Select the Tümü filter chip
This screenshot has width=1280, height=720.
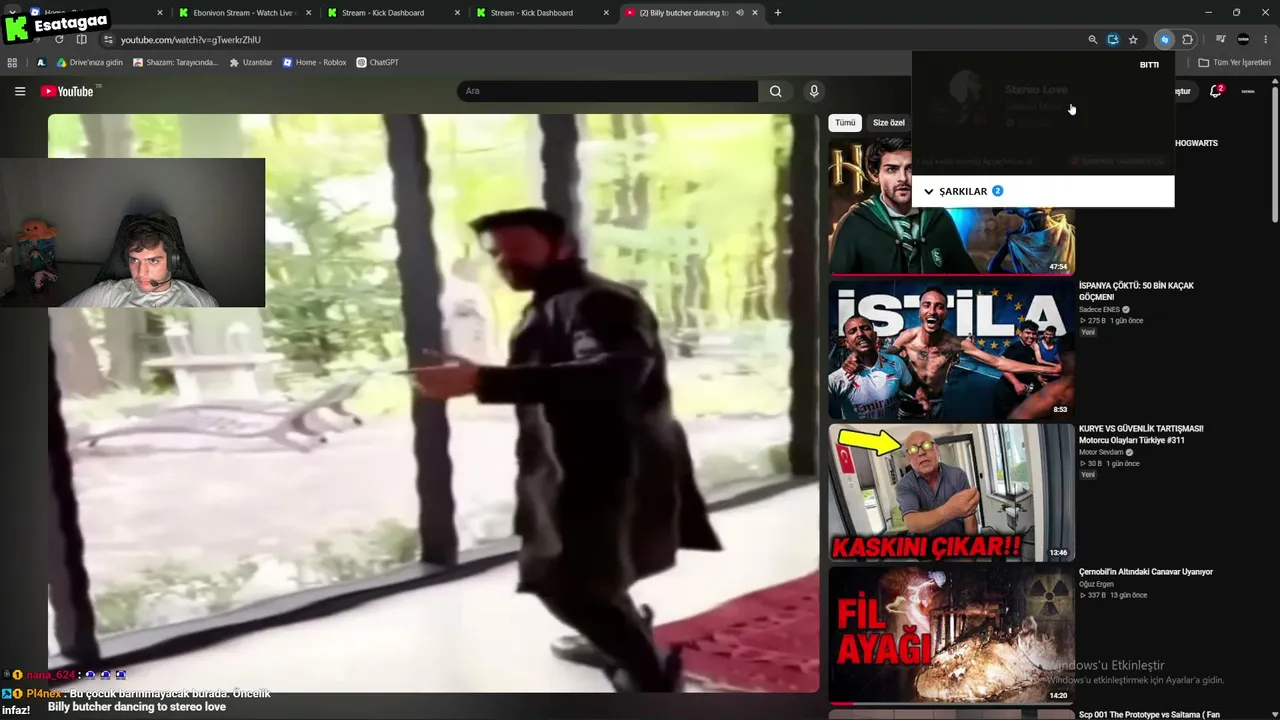point(845,123)
